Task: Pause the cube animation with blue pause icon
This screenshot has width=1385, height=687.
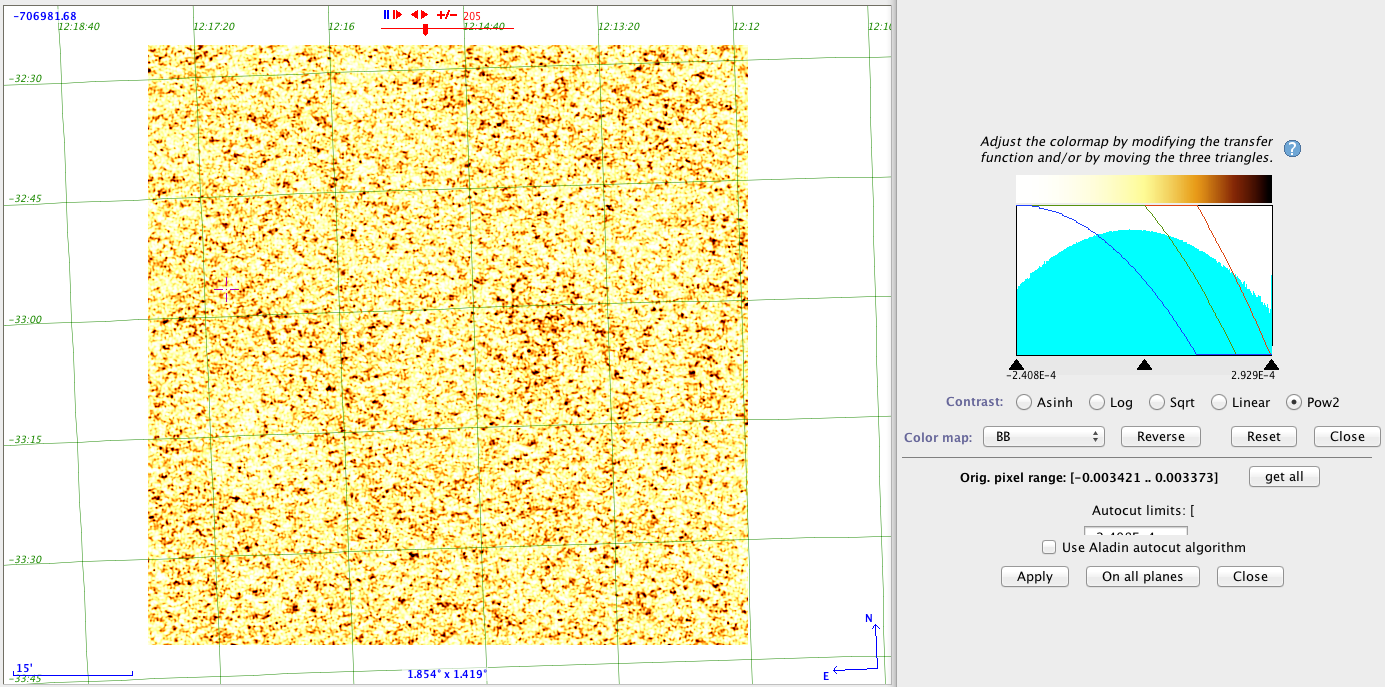Action: tap(386, 14)
